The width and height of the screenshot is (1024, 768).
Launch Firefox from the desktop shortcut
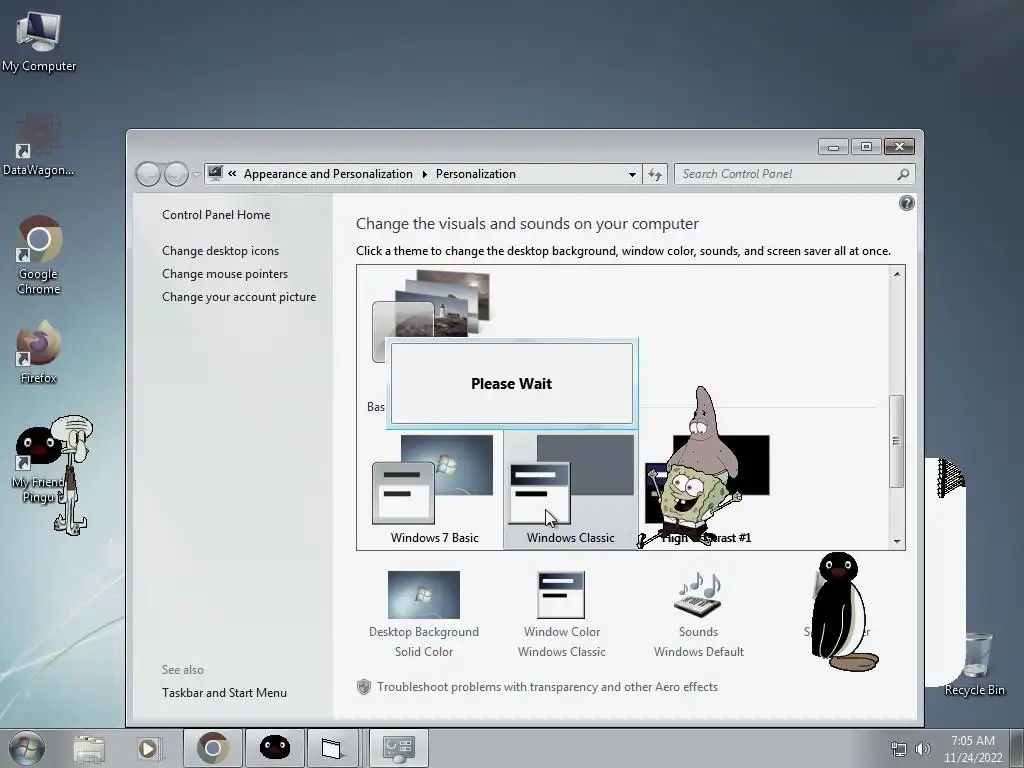coord(39,351)
